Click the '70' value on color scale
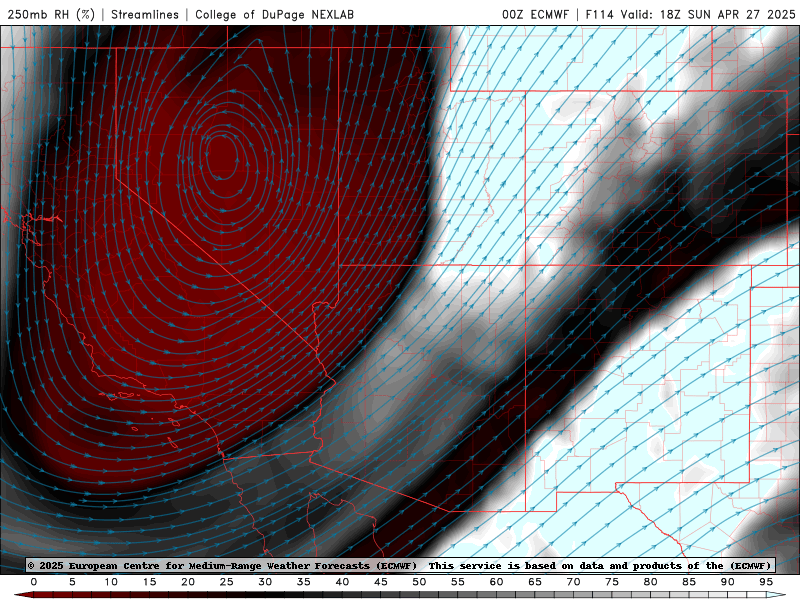This screenshot has height=600, width=800. click(x=573, y=582)
